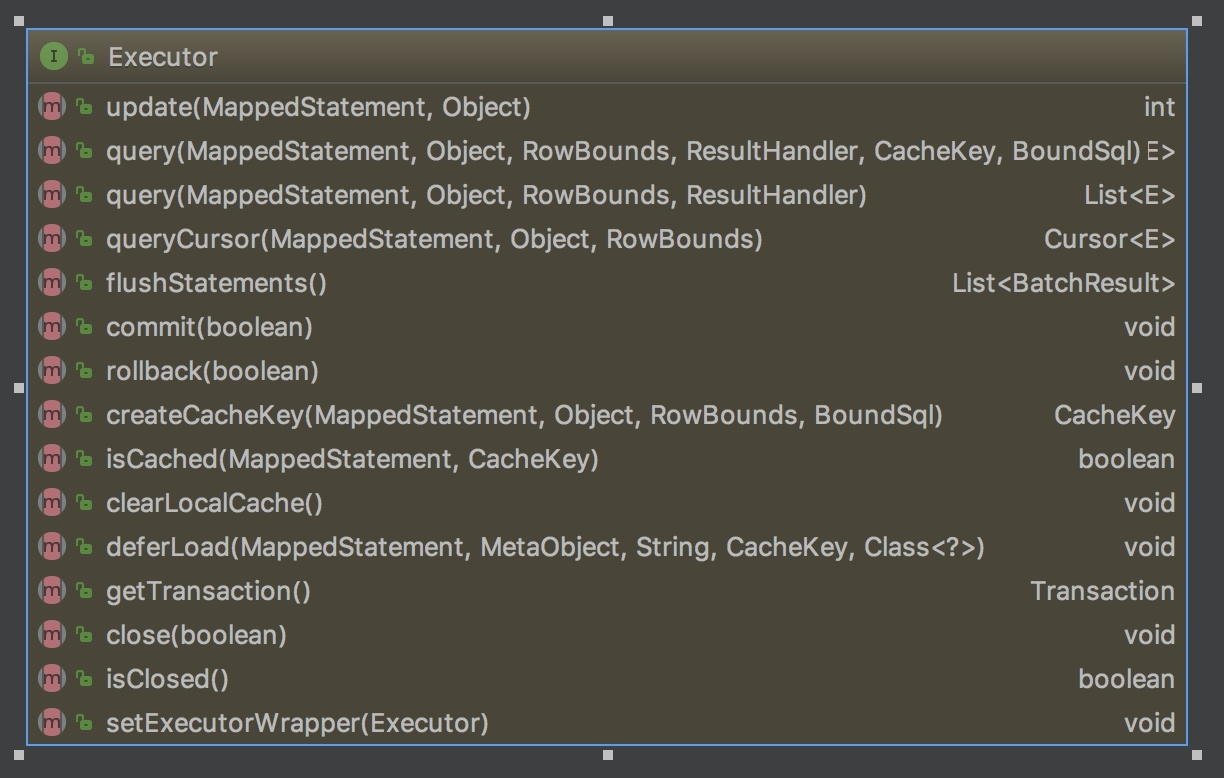The image size is (1224, 778).
Task: Select flushStatements() method
Action: [216, 283]
